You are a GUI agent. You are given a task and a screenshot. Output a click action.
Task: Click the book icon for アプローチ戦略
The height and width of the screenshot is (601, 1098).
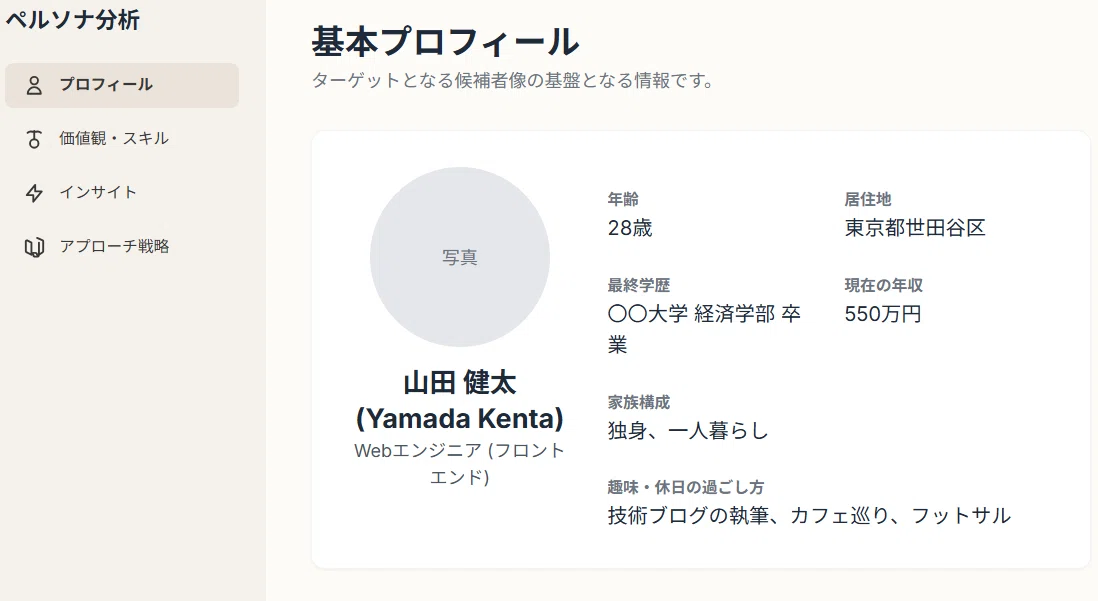[x=34, y=247]
